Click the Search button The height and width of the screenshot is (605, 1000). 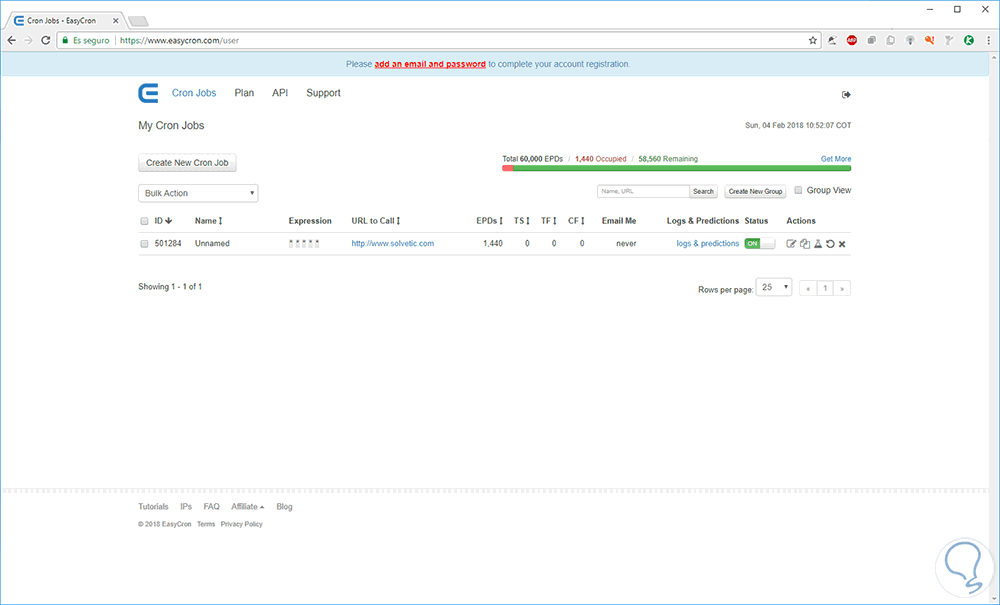(703, 191)
